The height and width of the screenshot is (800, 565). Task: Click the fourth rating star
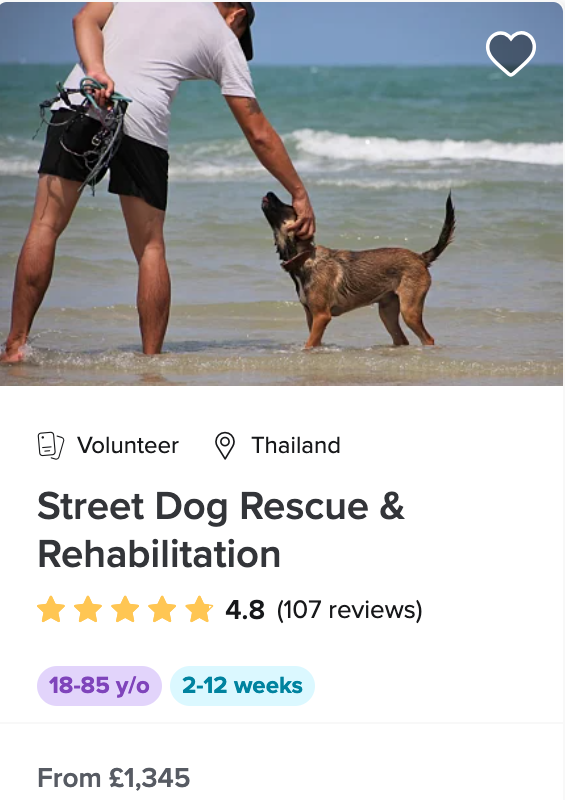click(162, 609)
